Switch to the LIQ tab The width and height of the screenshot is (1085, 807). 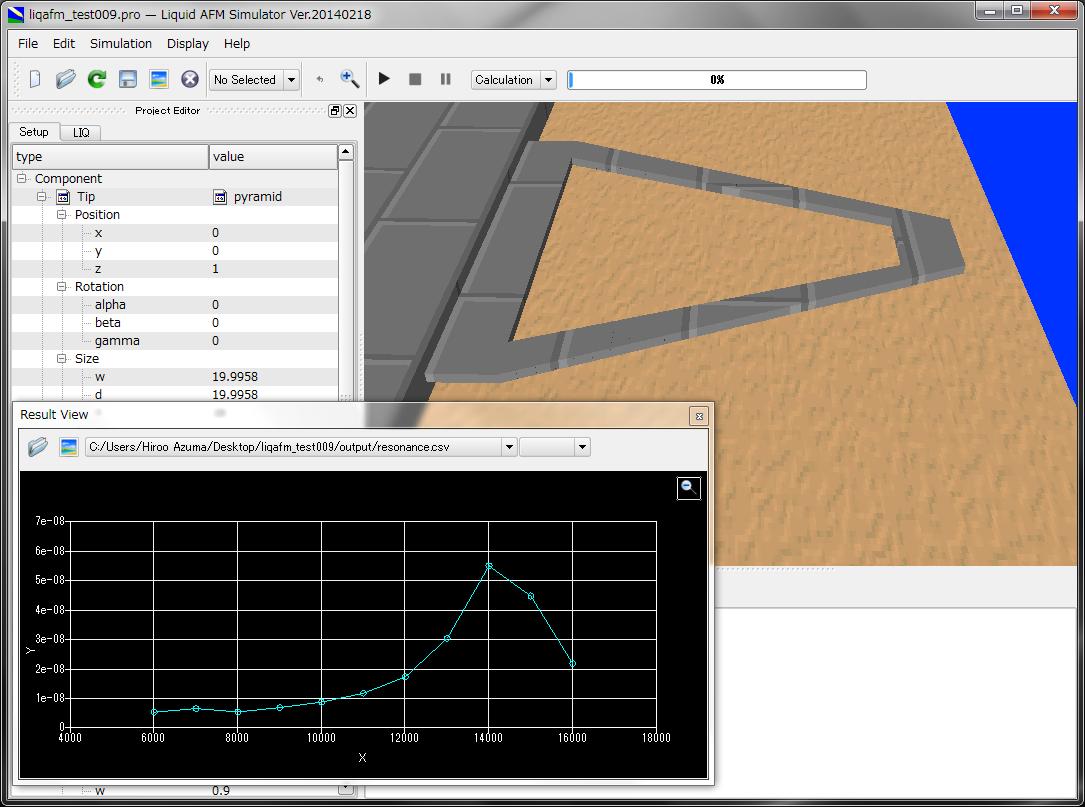click(x=81, y=132)
